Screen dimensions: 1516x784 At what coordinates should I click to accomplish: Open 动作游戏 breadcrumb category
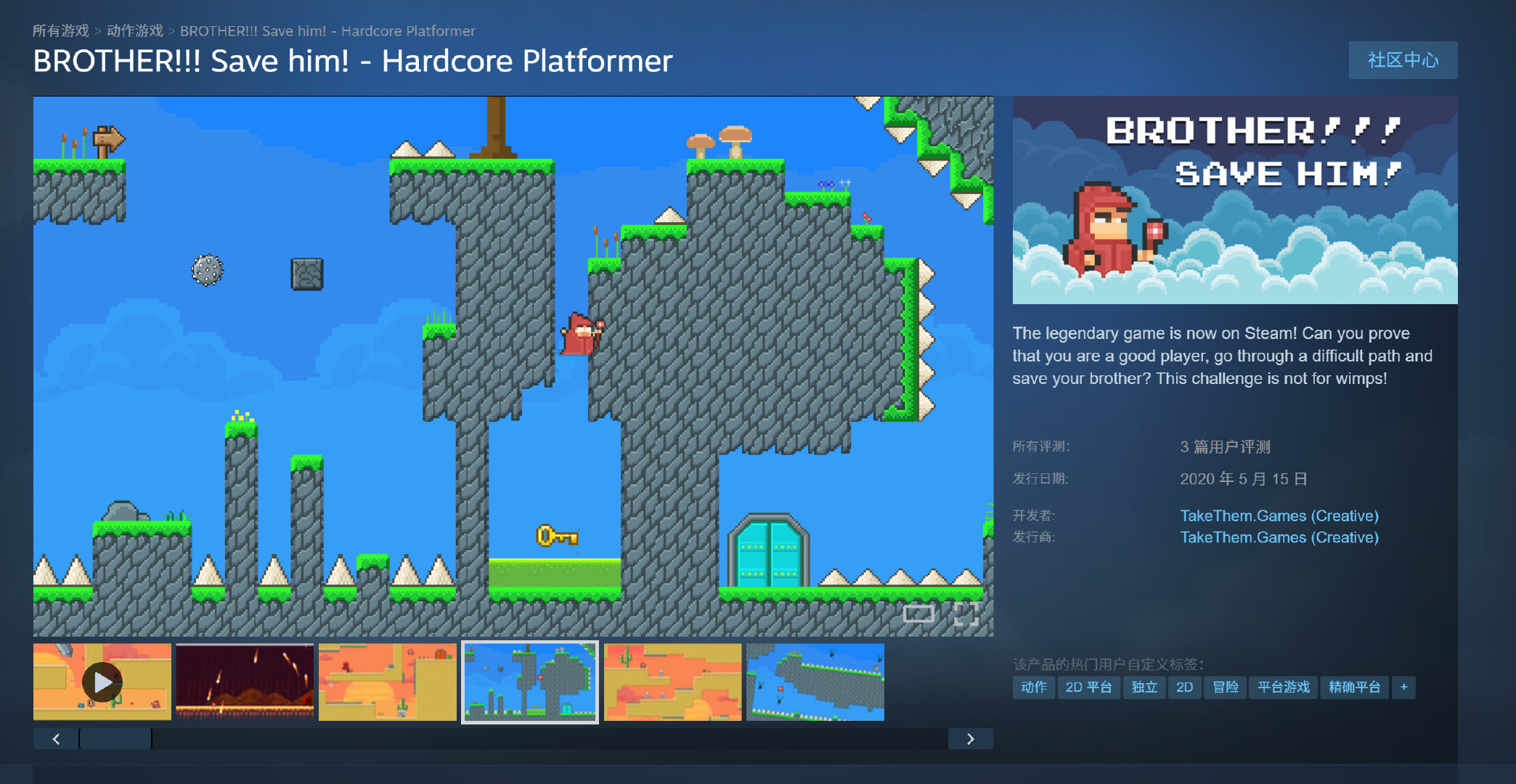point(135,31)
